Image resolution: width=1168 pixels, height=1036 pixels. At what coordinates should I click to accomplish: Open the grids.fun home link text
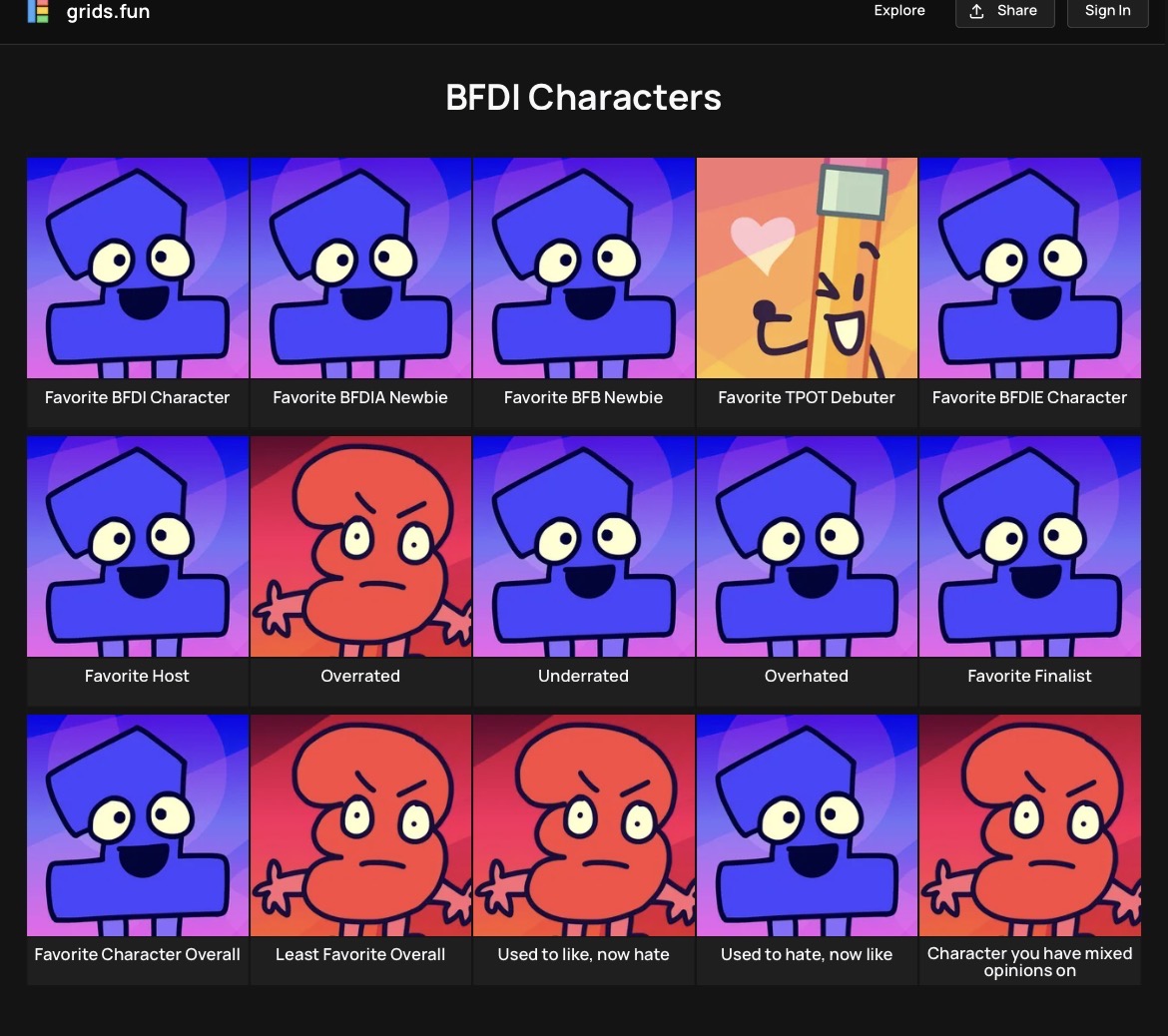[108, 11]
